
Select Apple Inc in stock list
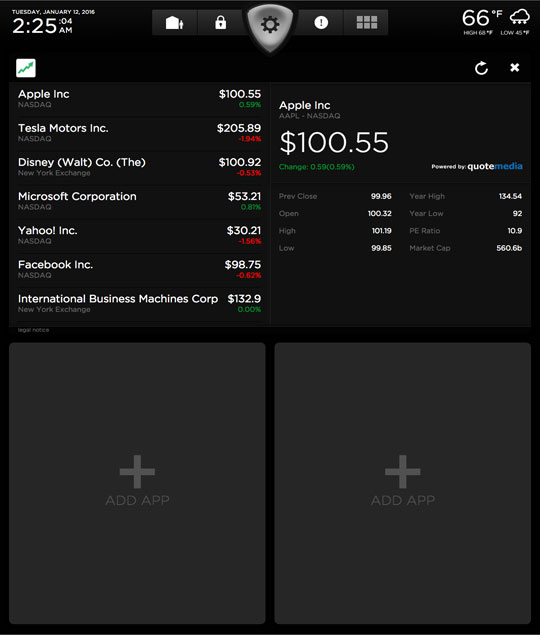[x=139, y=99]
